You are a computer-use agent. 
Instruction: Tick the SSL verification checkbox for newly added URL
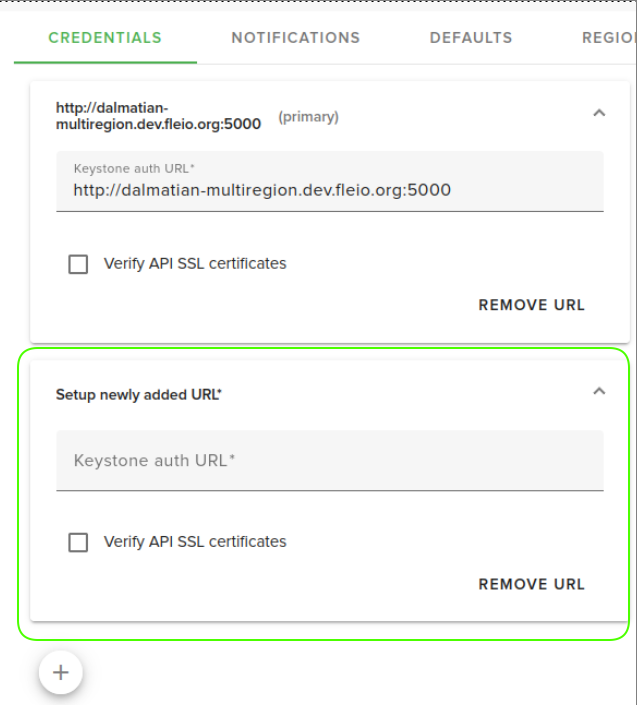pos(78,542)
